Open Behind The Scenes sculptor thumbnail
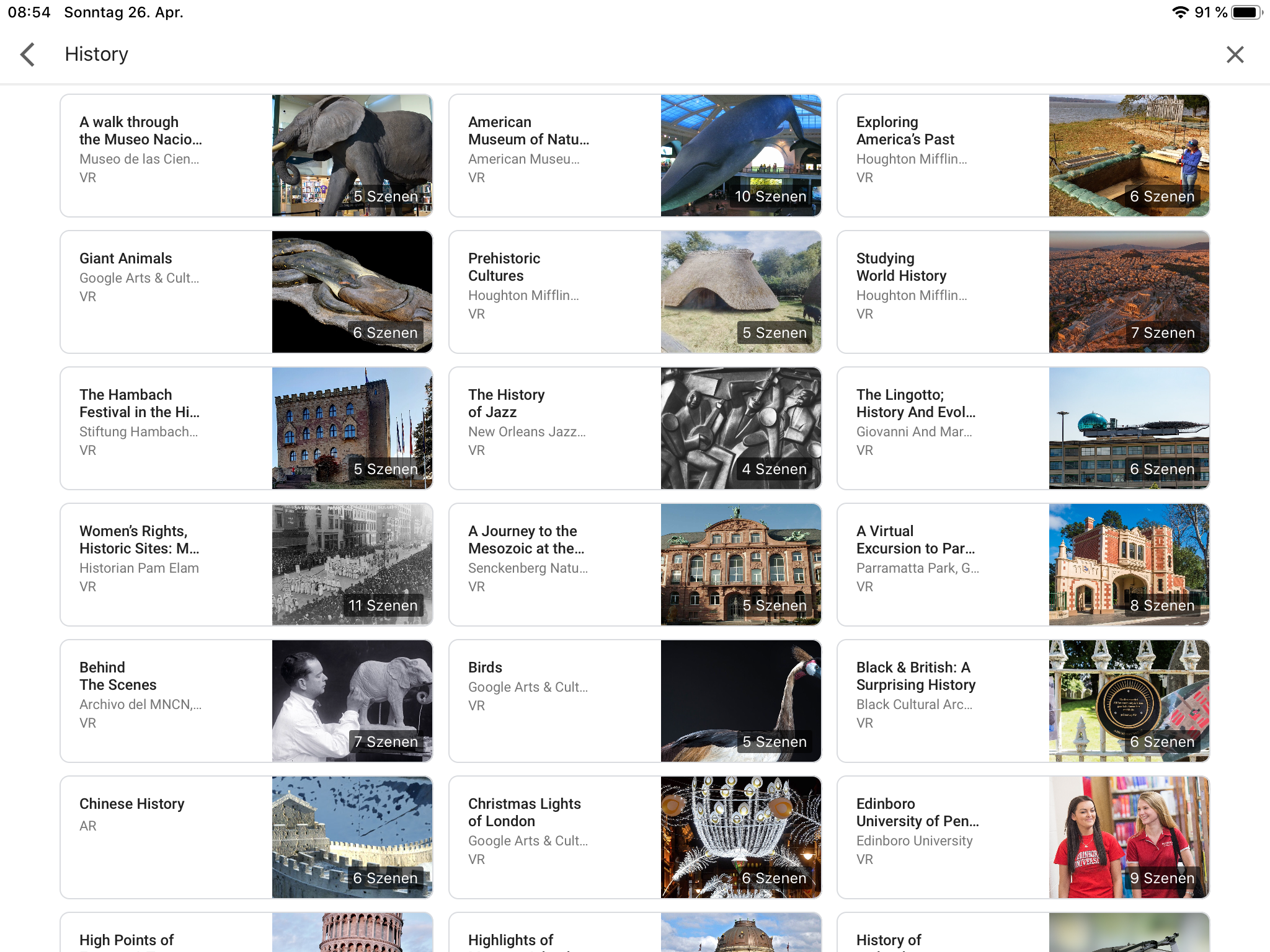Screen dimensions: 1270x952 352,701
